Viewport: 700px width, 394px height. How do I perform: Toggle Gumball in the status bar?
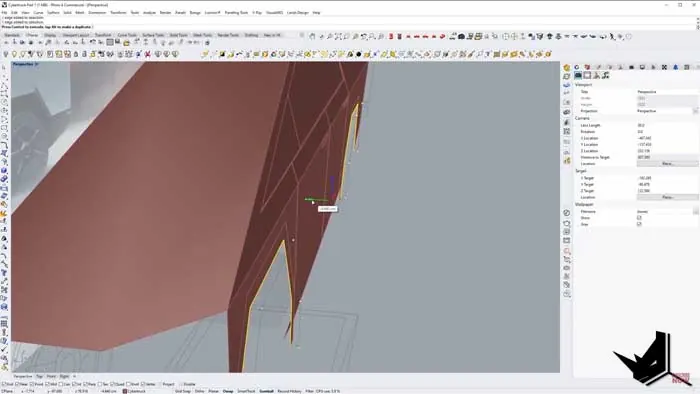266,391
